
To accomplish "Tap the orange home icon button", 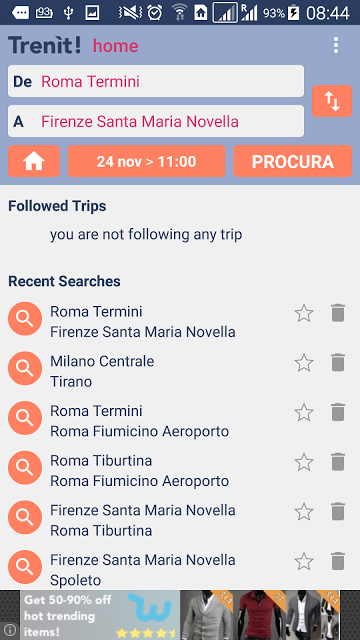I will click(34, 161).
